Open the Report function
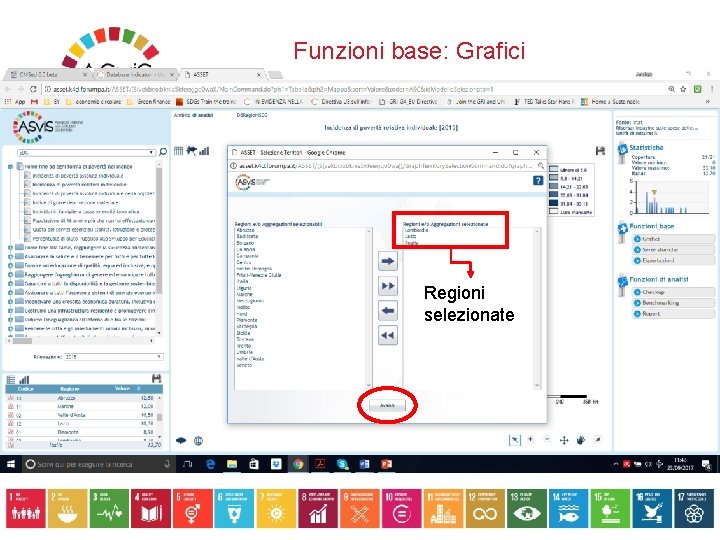This screenshot has height=540, width=720. click(x=673, y=314)
